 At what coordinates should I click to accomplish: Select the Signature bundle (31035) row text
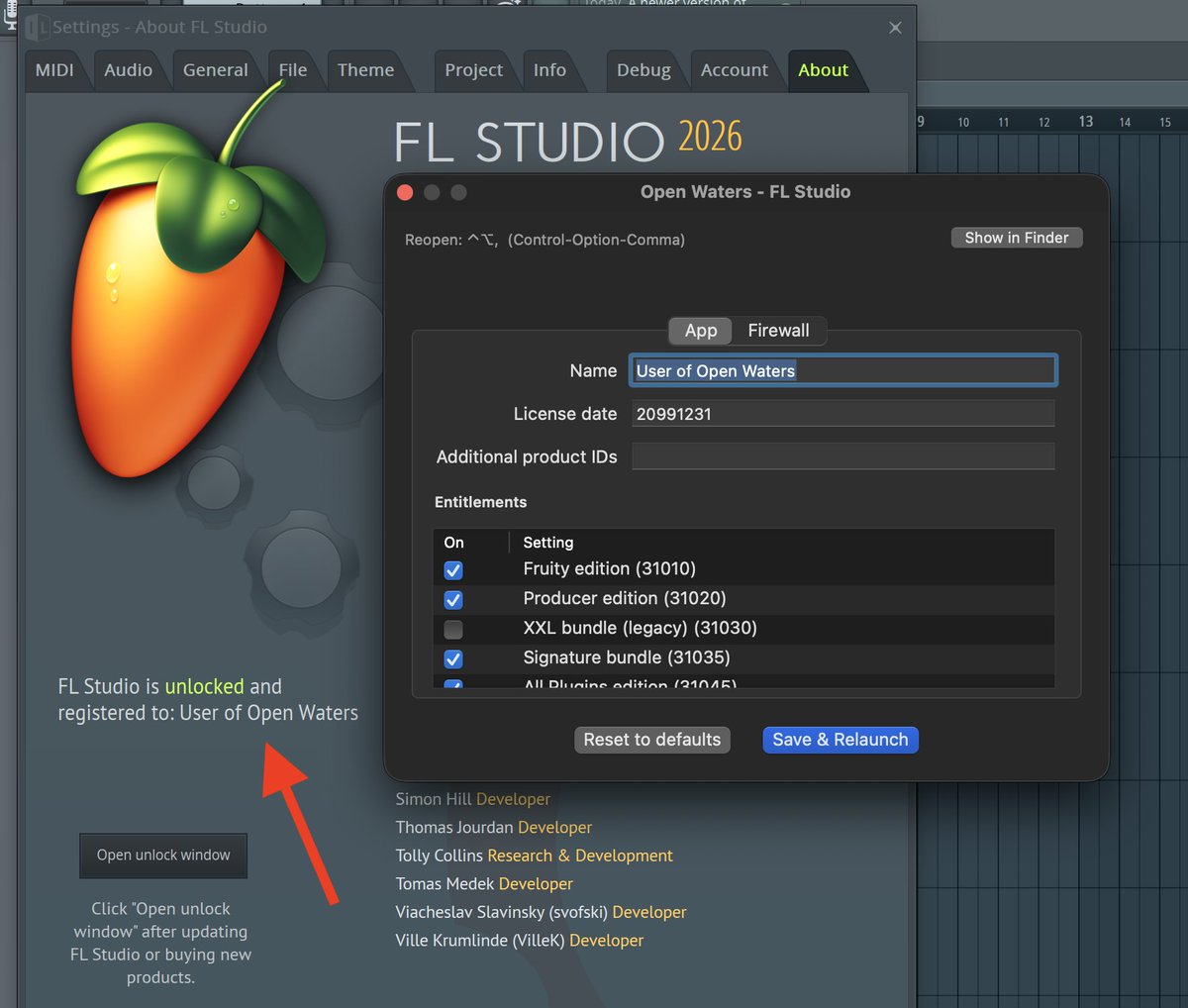627,657
